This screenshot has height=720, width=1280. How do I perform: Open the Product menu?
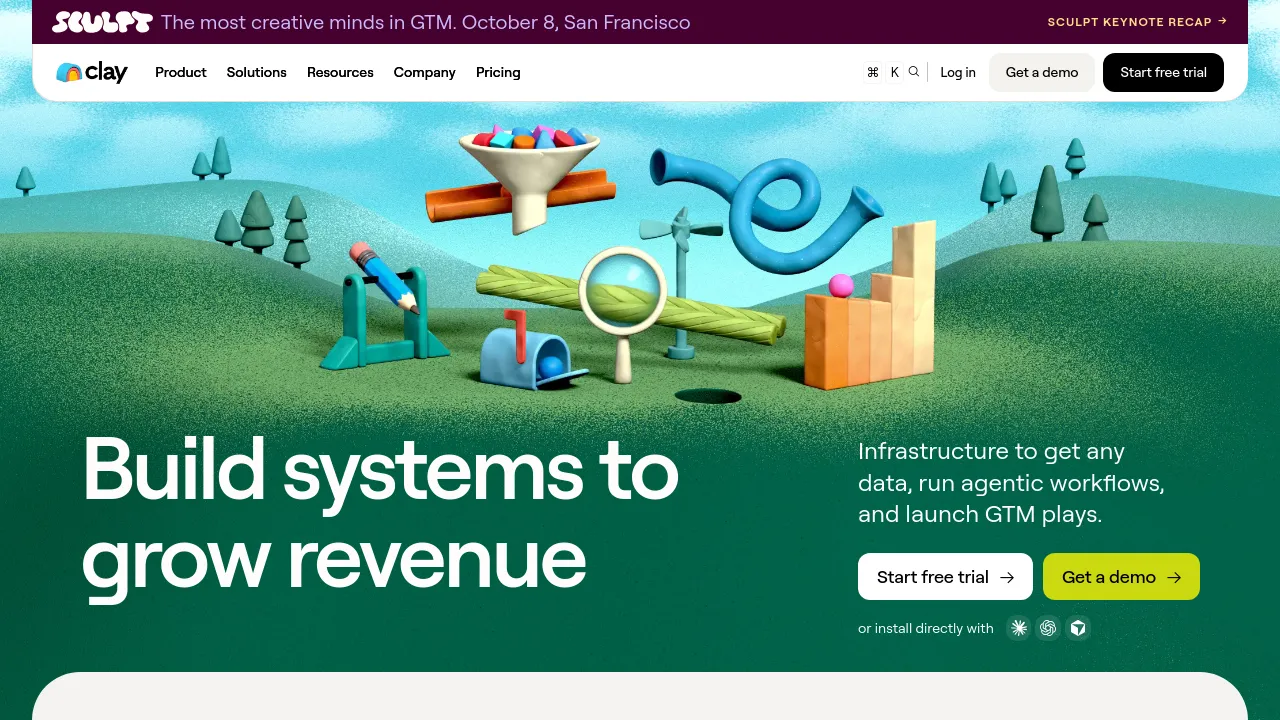181,72
